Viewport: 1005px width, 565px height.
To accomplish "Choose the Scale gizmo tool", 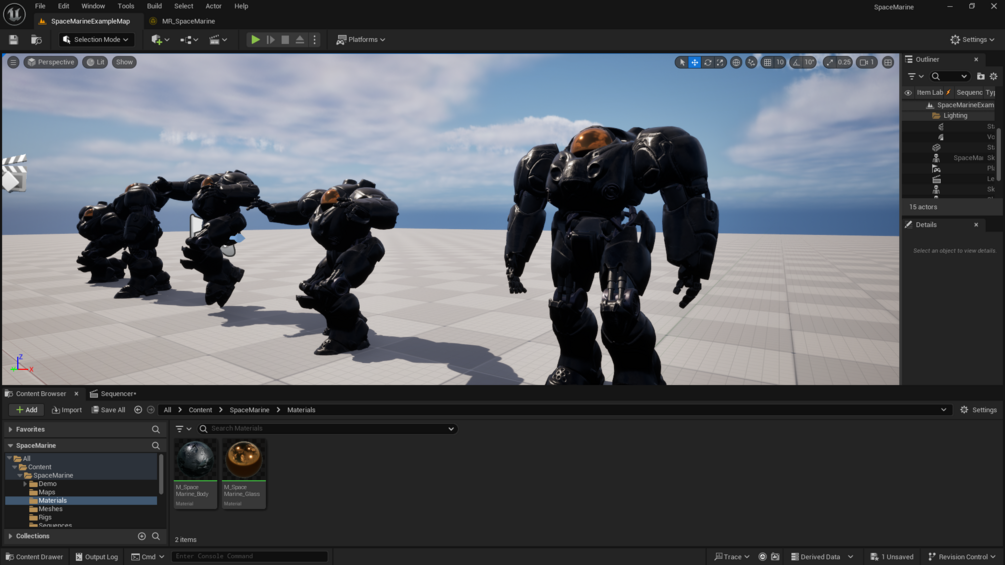I will point(720,62).
